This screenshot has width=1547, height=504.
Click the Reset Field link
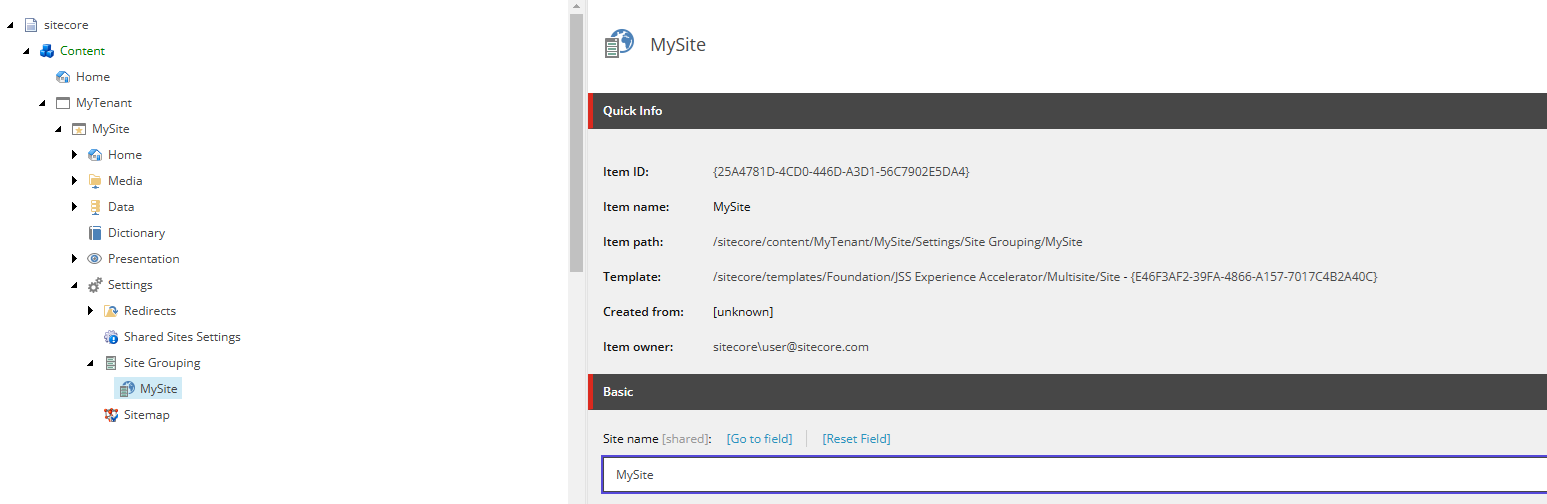(856, 438)
